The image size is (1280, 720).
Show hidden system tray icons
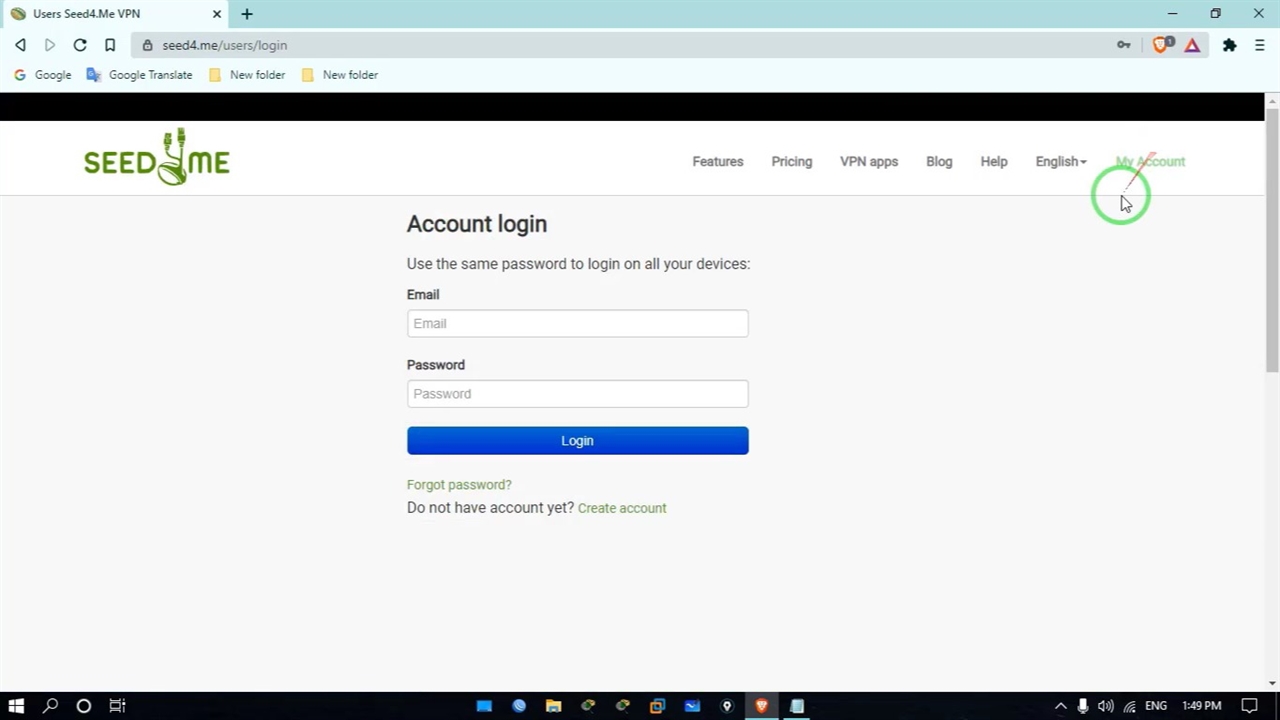(1060, 706)
